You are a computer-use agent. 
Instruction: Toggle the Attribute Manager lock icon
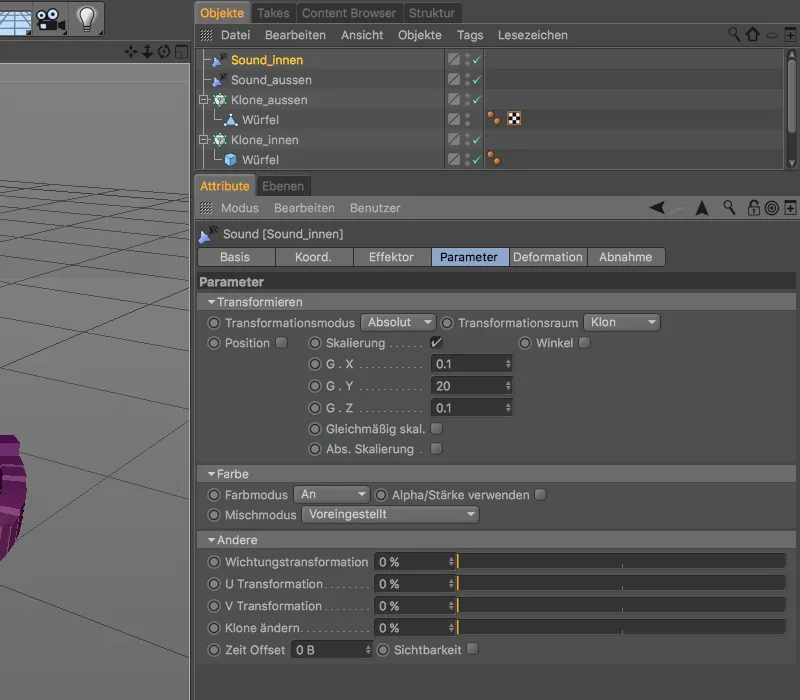[x=754, y=208]
